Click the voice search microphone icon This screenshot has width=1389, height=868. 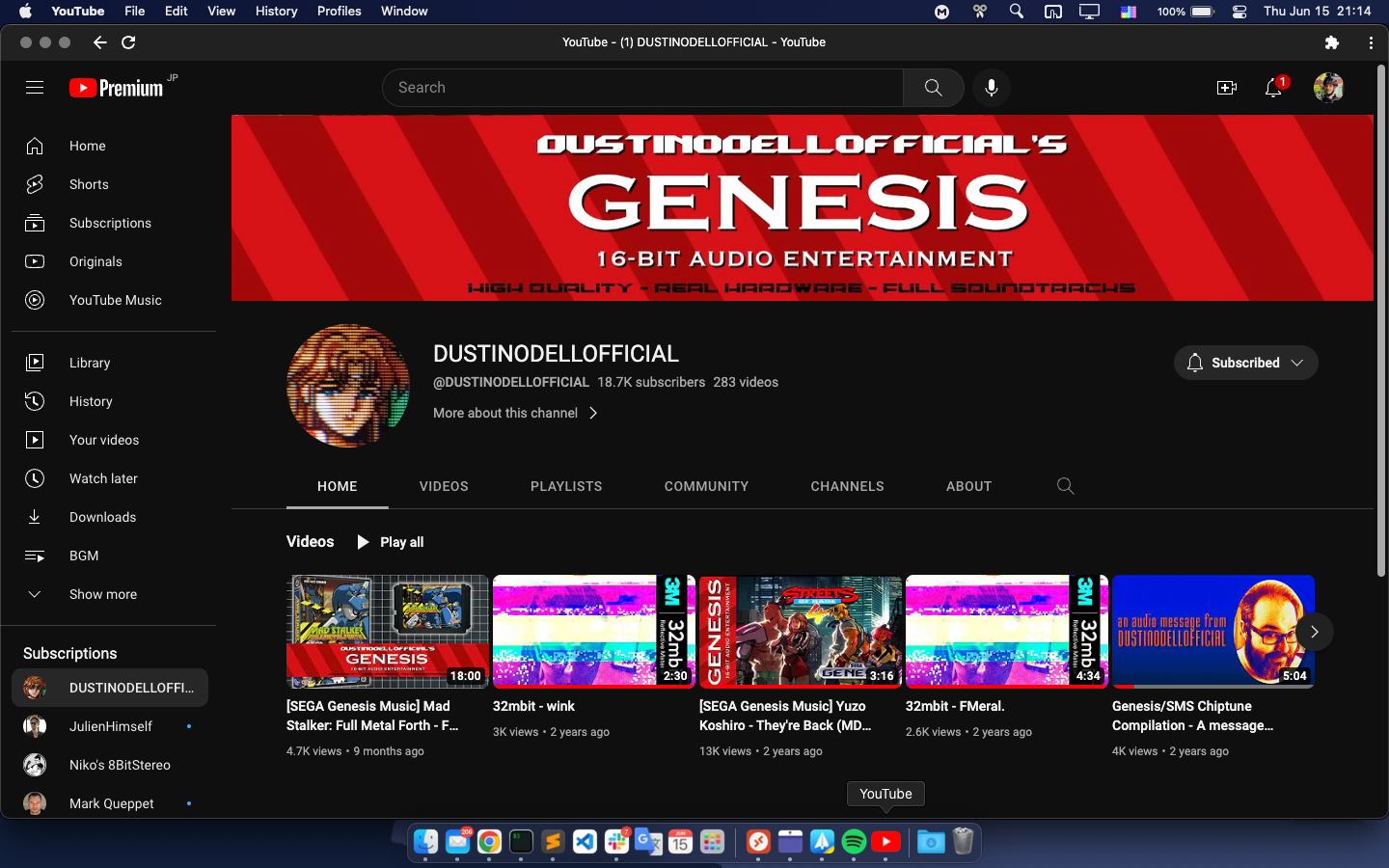pos(991,88)
